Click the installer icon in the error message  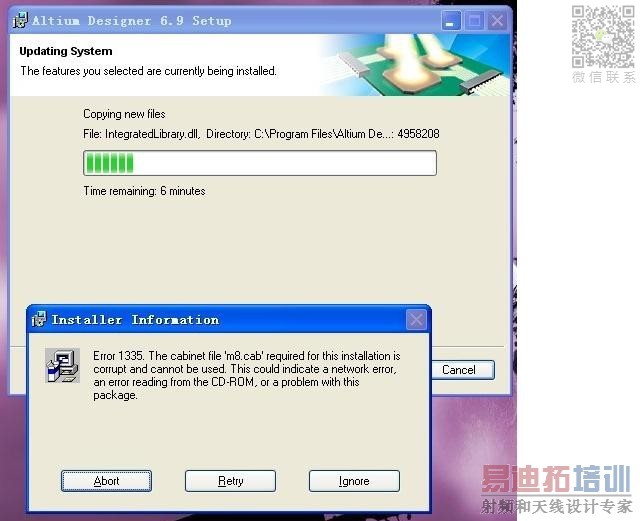pyautogui.click(x=62, y=365)
